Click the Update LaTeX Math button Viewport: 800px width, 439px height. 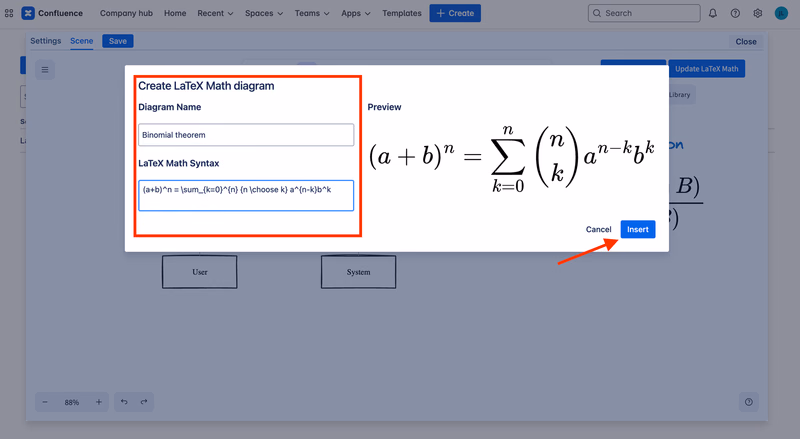tap(707, 69)
